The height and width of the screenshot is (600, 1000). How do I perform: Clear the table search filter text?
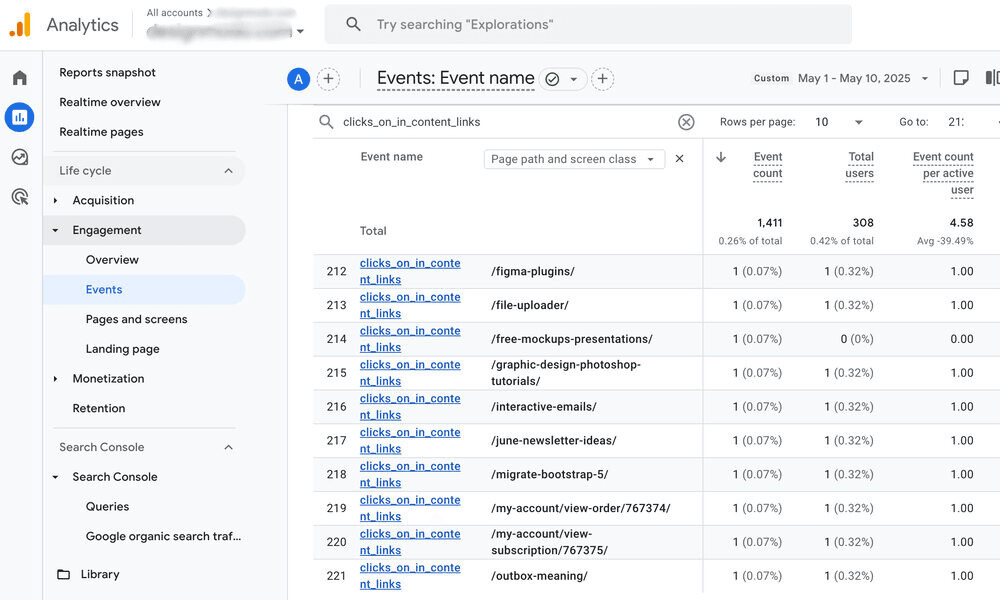[686, 122]
